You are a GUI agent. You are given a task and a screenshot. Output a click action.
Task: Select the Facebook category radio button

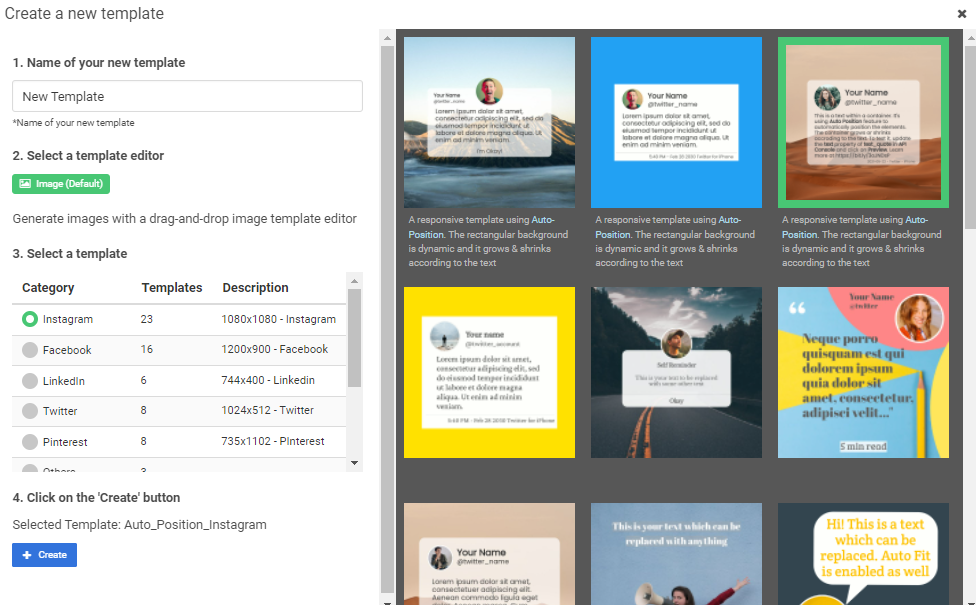pos(29,352)
